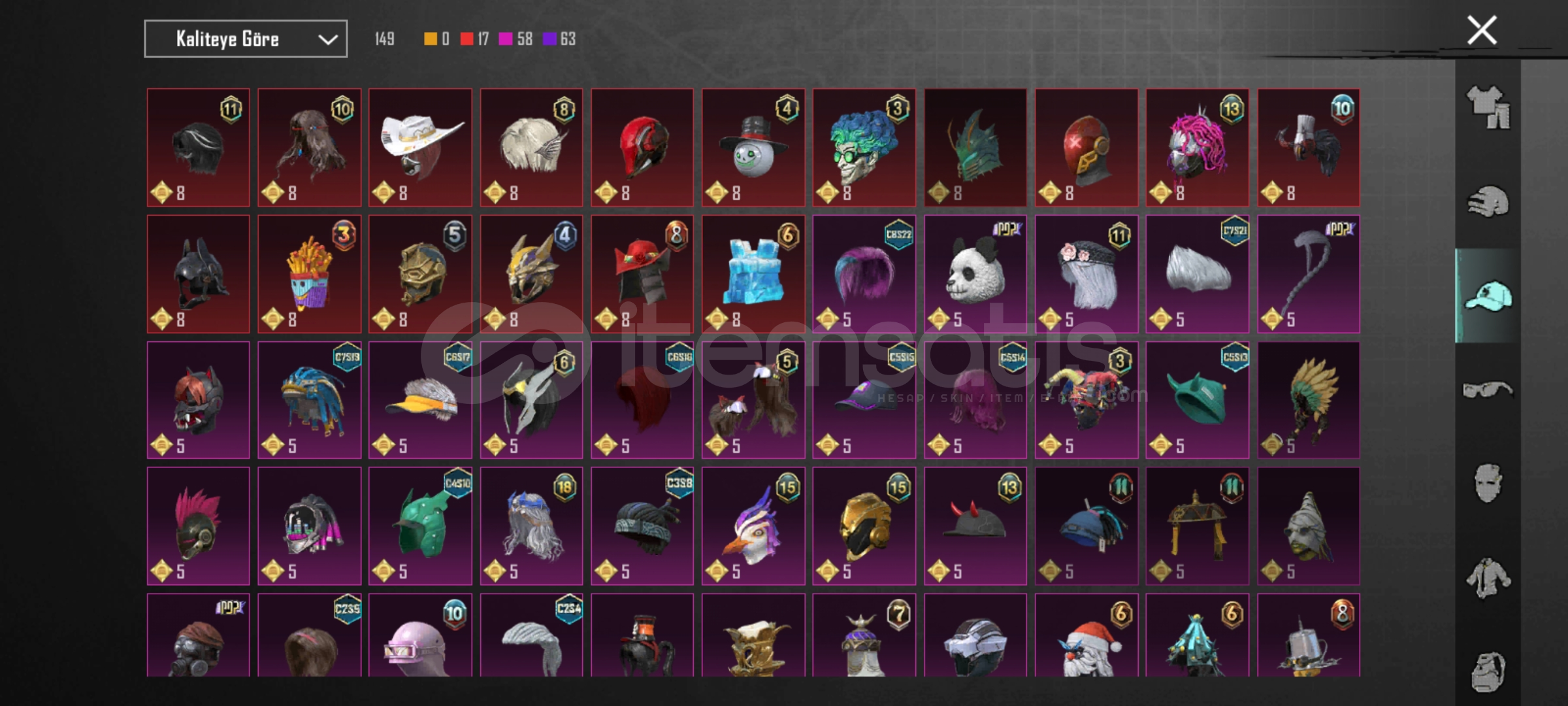Open the sunglasses category icon

pos(1488,390)
